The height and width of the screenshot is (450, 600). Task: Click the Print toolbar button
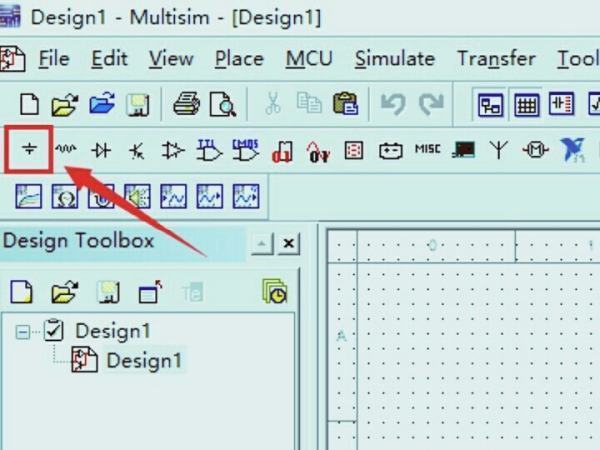(x=186, y=104)
